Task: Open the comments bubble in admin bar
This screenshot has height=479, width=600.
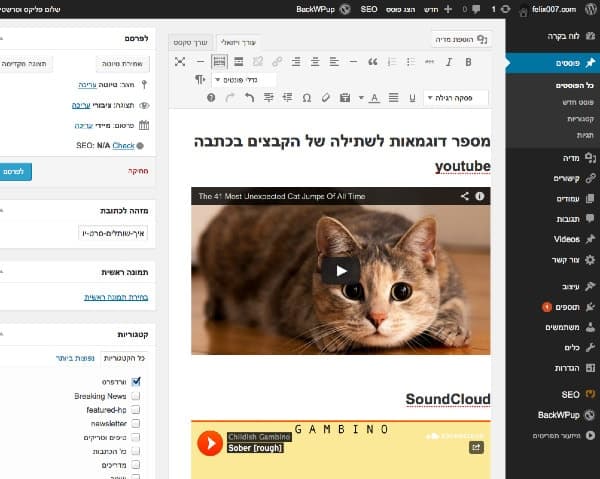Action: [471, 9]
